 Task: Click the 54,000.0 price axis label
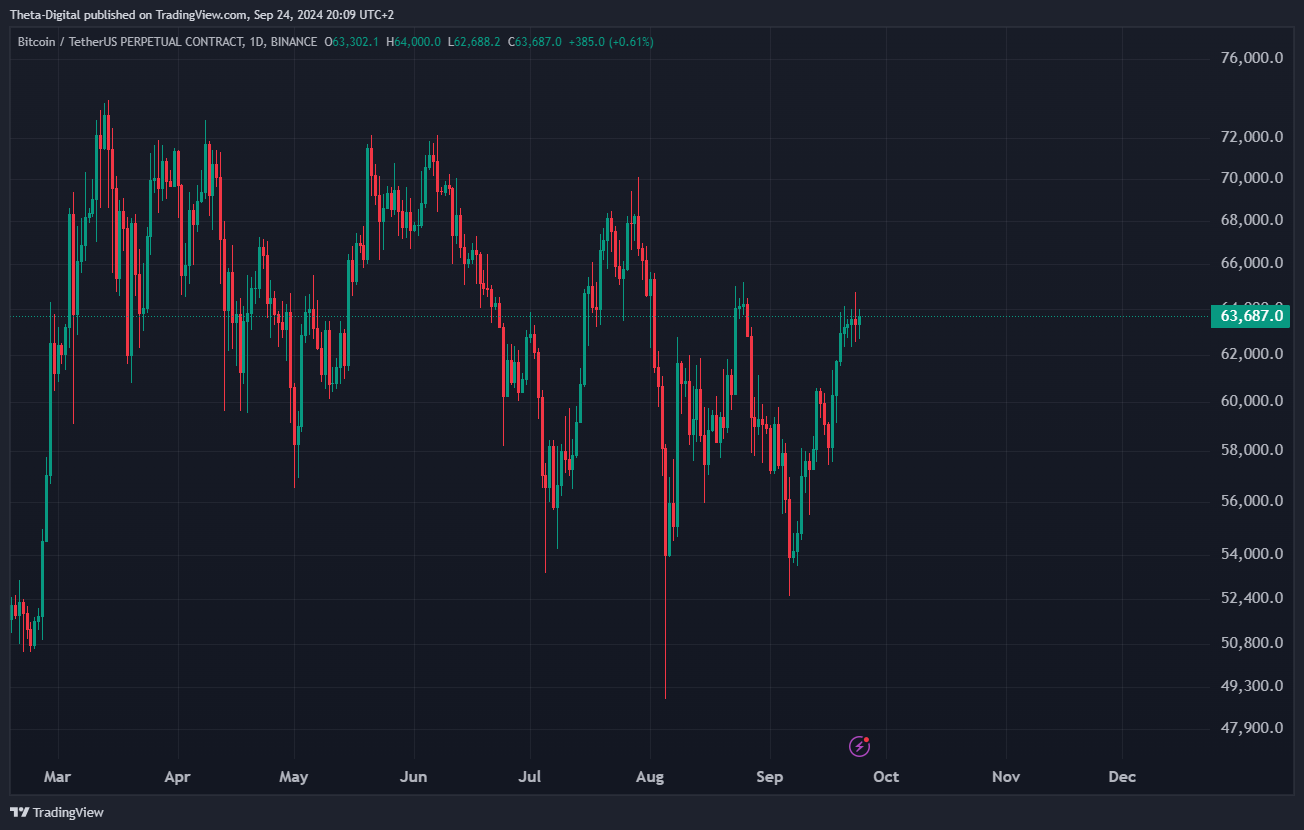(x=1251, y=554)
